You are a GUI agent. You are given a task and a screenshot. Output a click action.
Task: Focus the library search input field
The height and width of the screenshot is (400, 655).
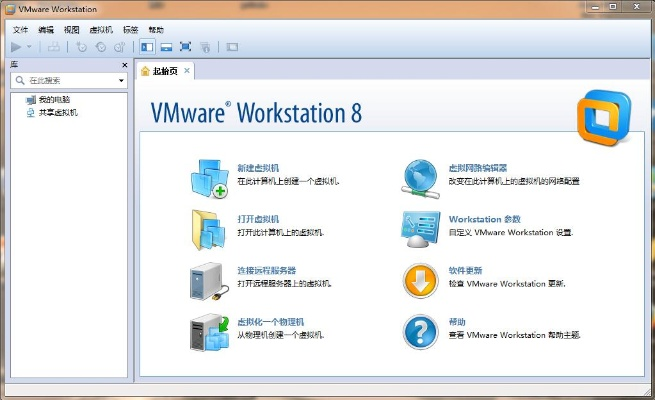pyautogui.click(x=69, y=80)
